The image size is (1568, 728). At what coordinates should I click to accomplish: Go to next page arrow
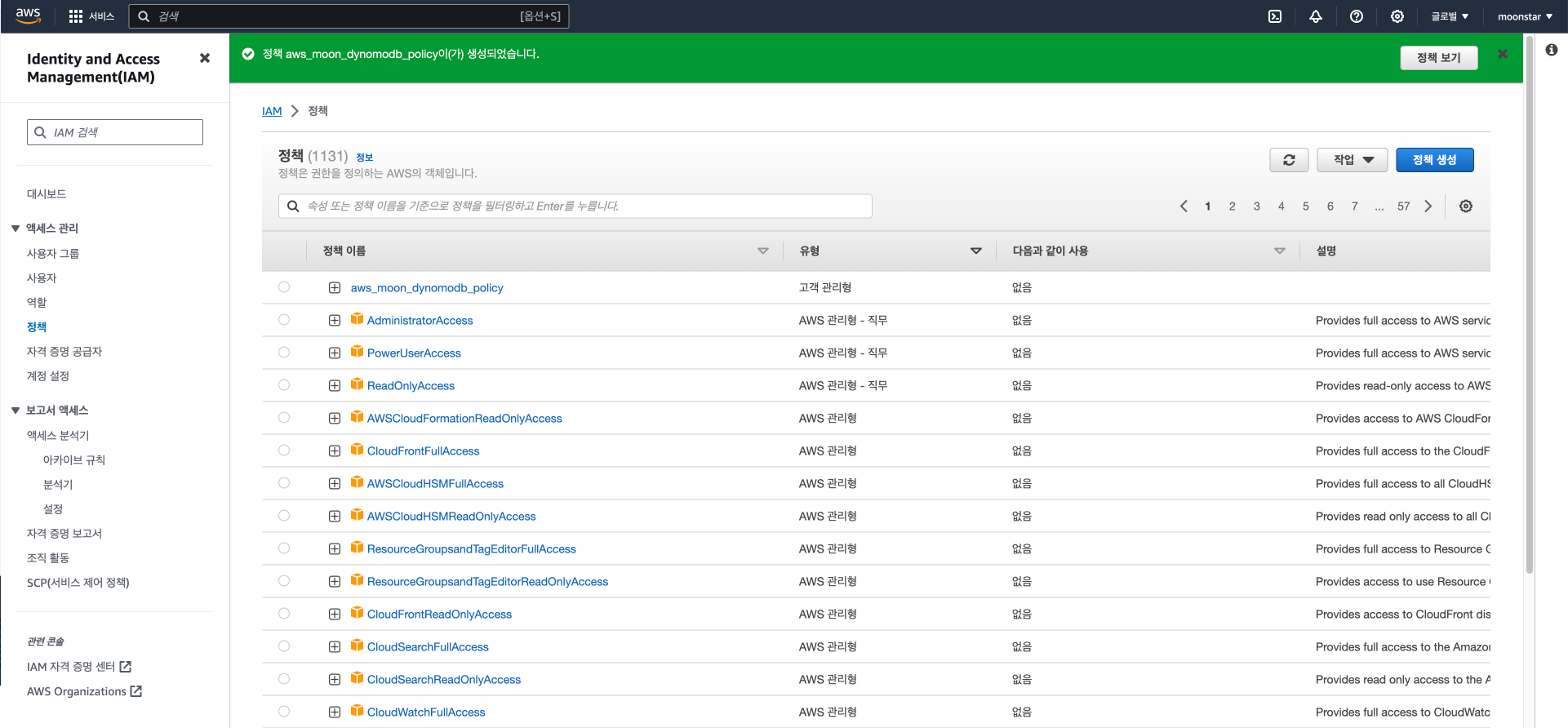tap(1428, 206)
